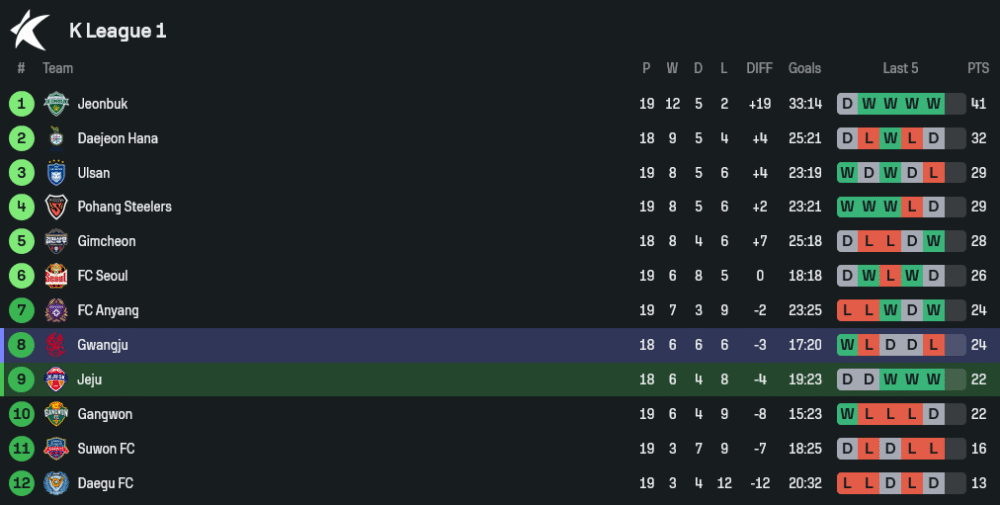Open the FC Anyang team link
Image resolution: width=1000 pixels, height=505 pixels.
pos(108,311)
